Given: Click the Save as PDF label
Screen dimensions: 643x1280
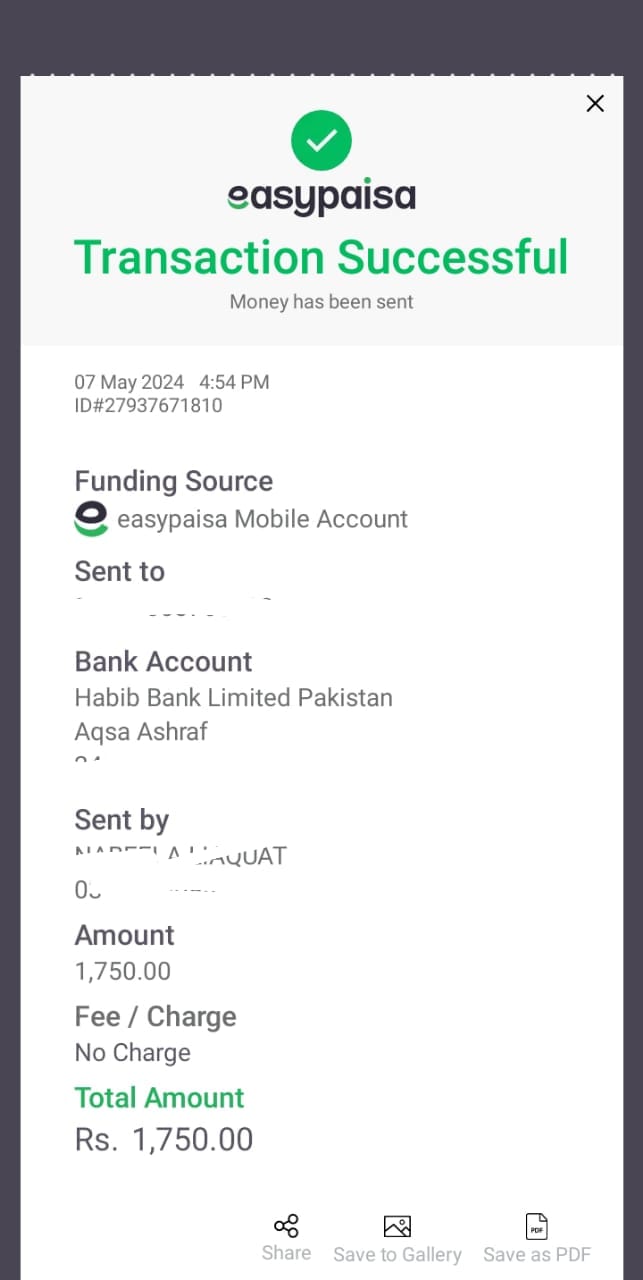Looking at the screenshot, I should point(537,1254).
